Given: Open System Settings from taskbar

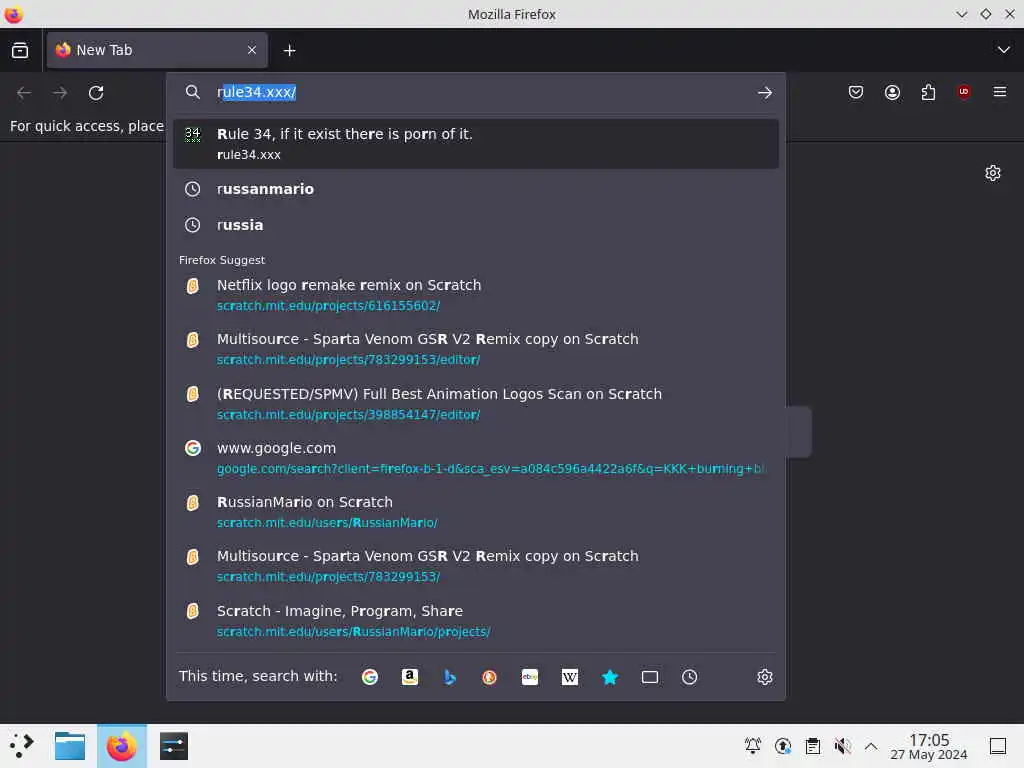Looking at the screenshot, I should [x=173, y=746].
